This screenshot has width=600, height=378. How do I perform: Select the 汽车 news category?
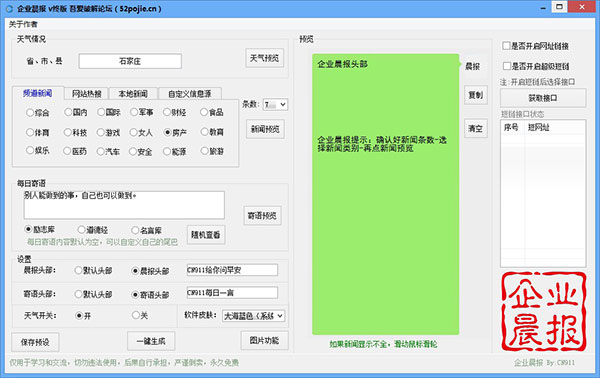(109, 152)
